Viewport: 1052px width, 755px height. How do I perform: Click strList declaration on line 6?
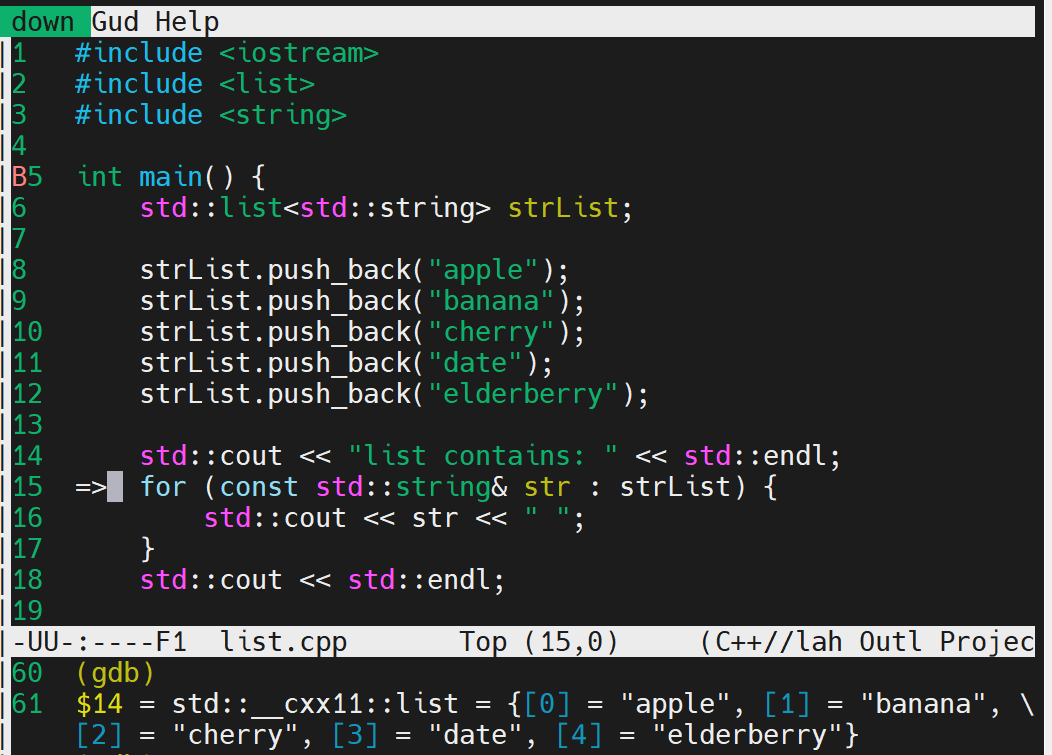pyautogui.click(x=562, y=208)
